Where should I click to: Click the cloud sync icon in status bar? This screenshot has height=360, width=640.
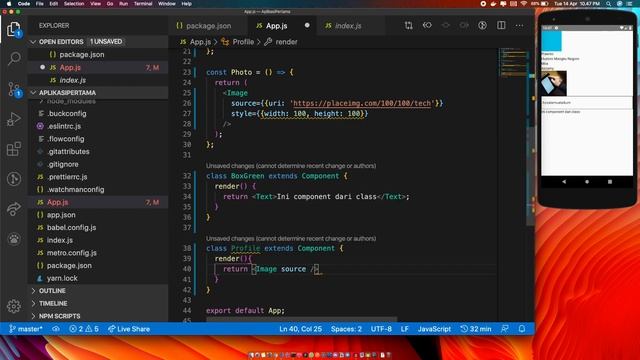56,329
